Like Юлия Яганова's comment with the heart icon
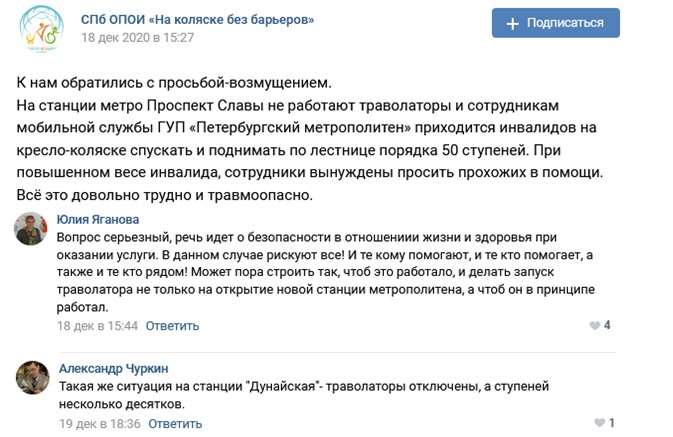 point(594,325)
